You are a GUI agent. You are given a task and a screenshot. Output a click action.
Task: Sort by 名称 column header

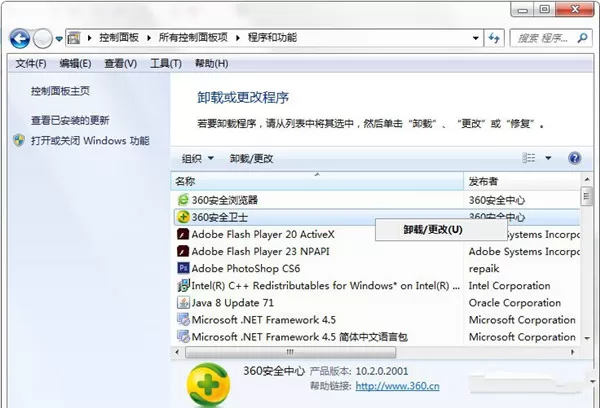[x=317, y=181]
